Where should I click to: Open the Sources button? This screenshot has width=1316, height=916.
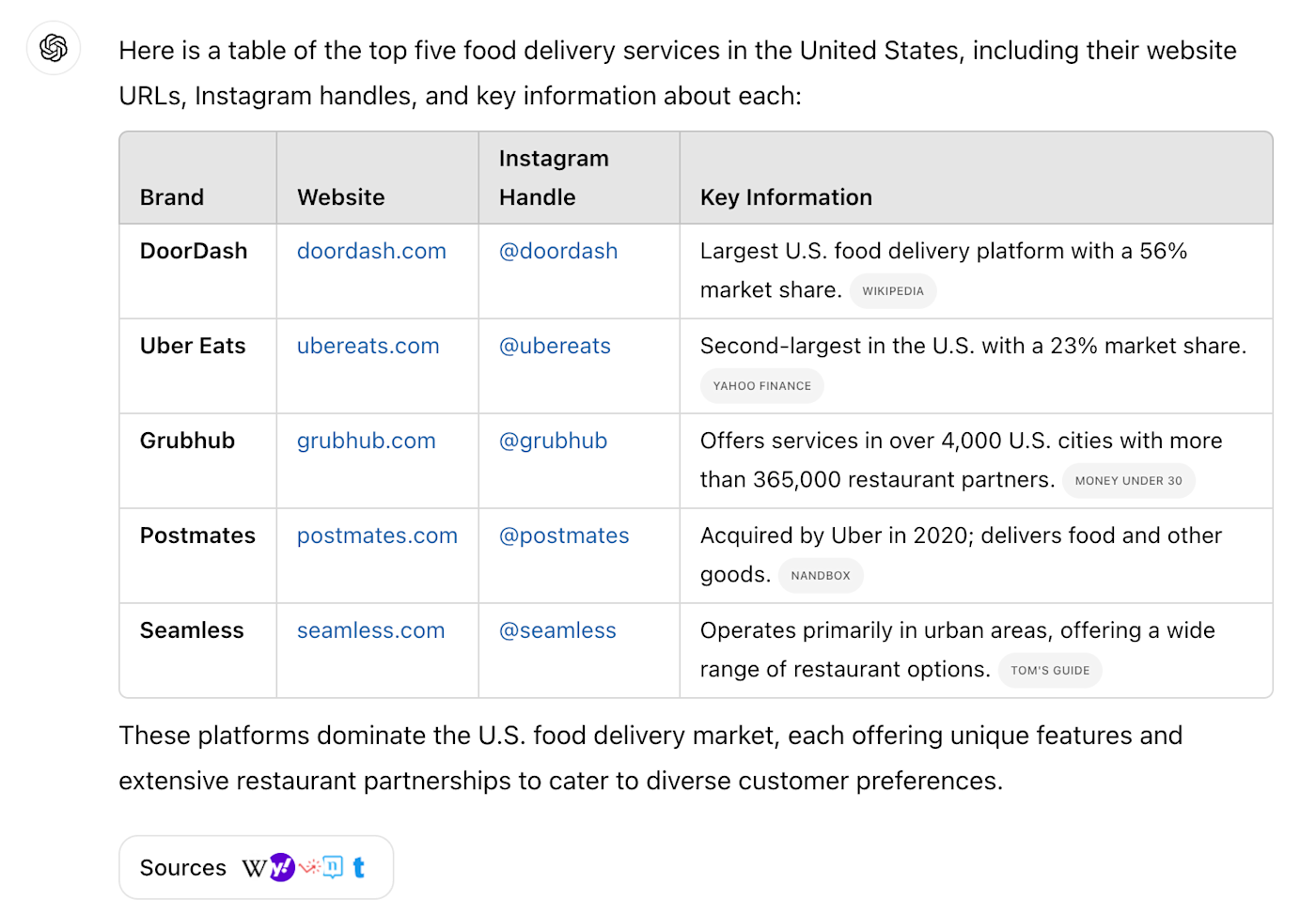pyautogui.click(x=183, y=868)
